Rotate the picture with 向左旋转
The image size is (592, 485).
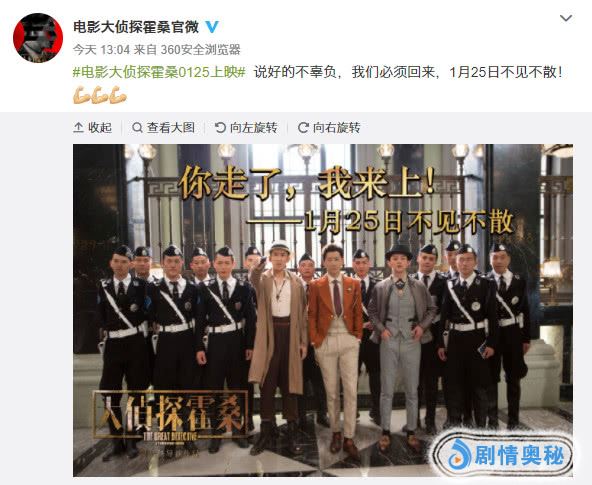pyautogui.click(x=246, y=128)
